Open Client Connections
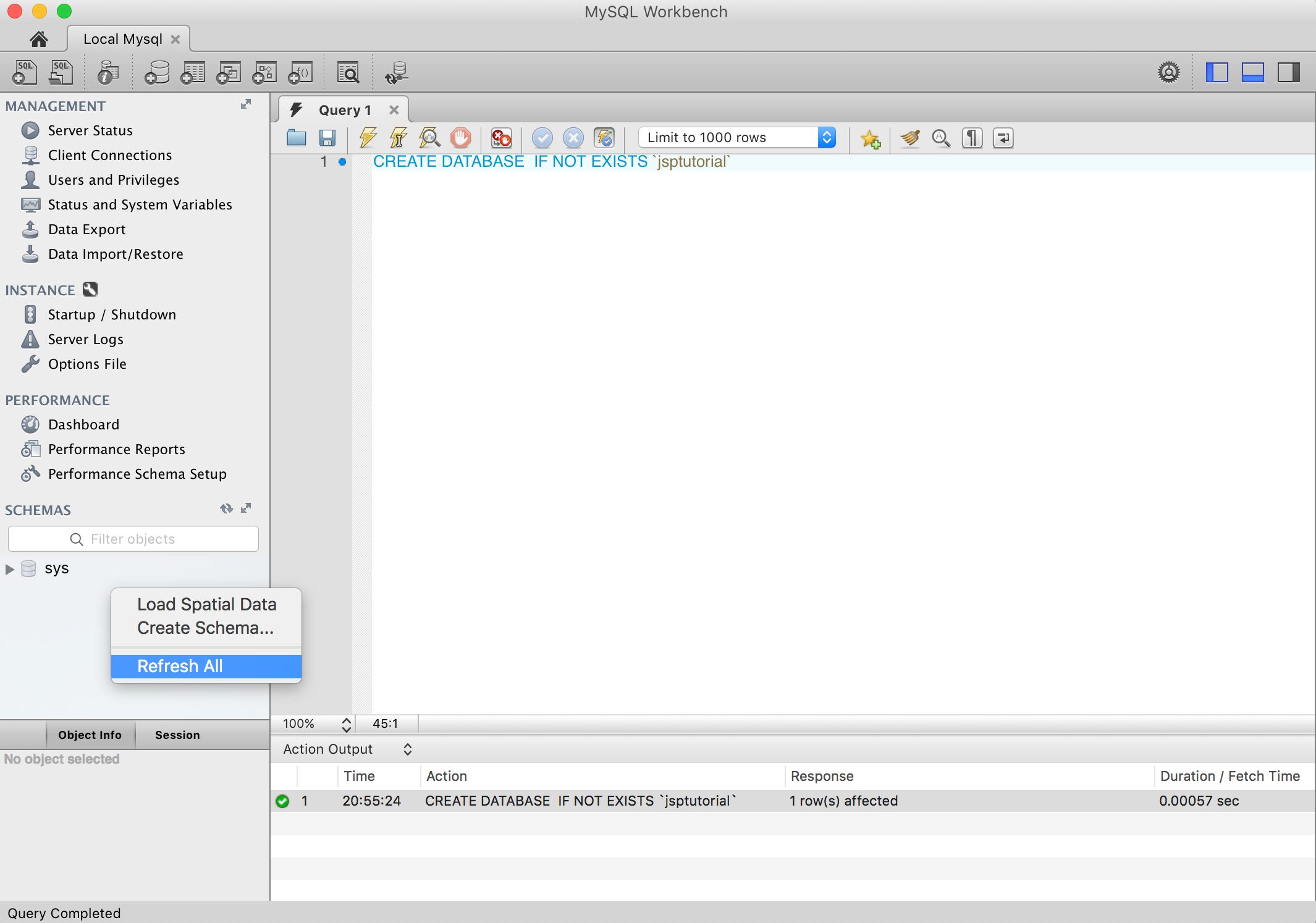Image resolution: width=1316 pixels, height=923 pixels. coord(110,155)
